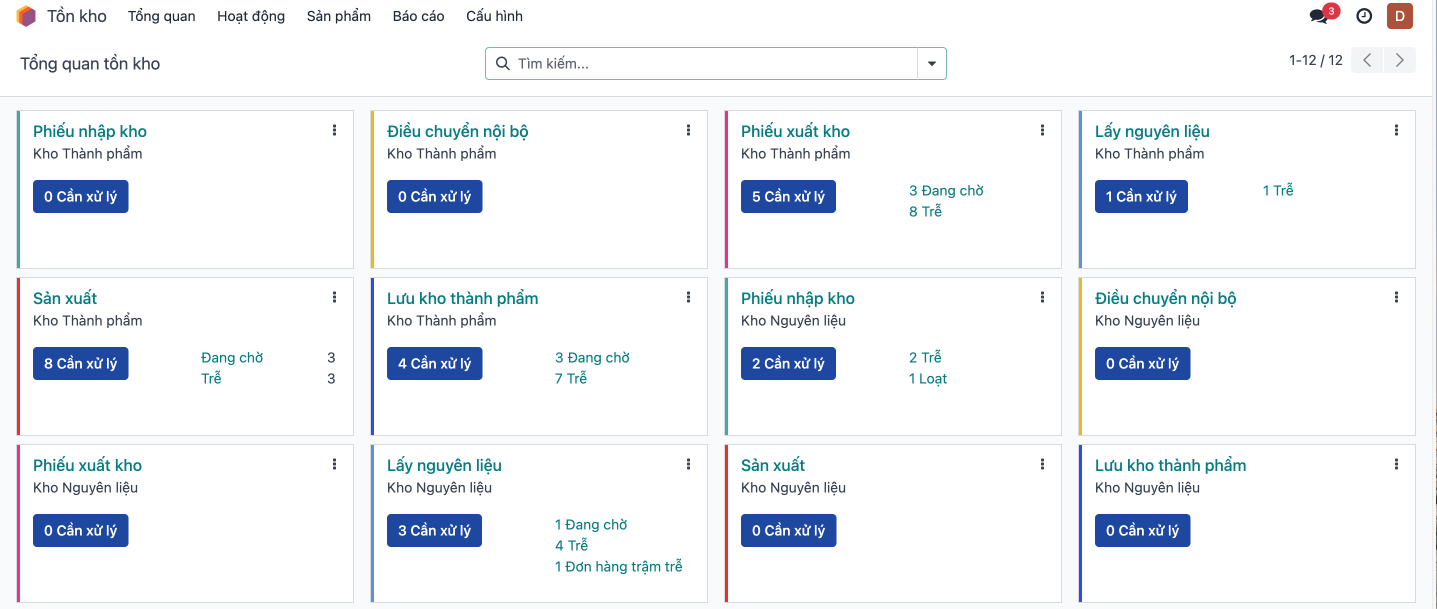Open 1 Đơn hàng trậm trễ link
Viewport: 1437px width, 609px height.
click(619, 566)
